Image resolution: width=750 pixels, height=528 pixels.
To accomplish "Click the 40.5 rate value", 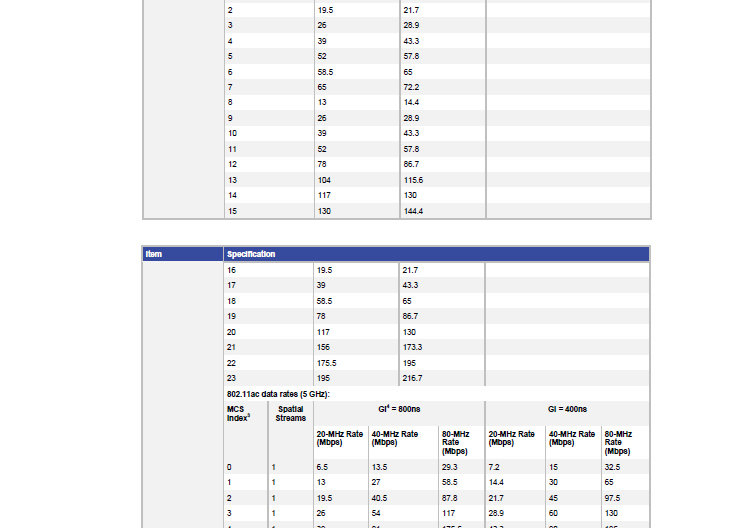I will click(380, 498).
